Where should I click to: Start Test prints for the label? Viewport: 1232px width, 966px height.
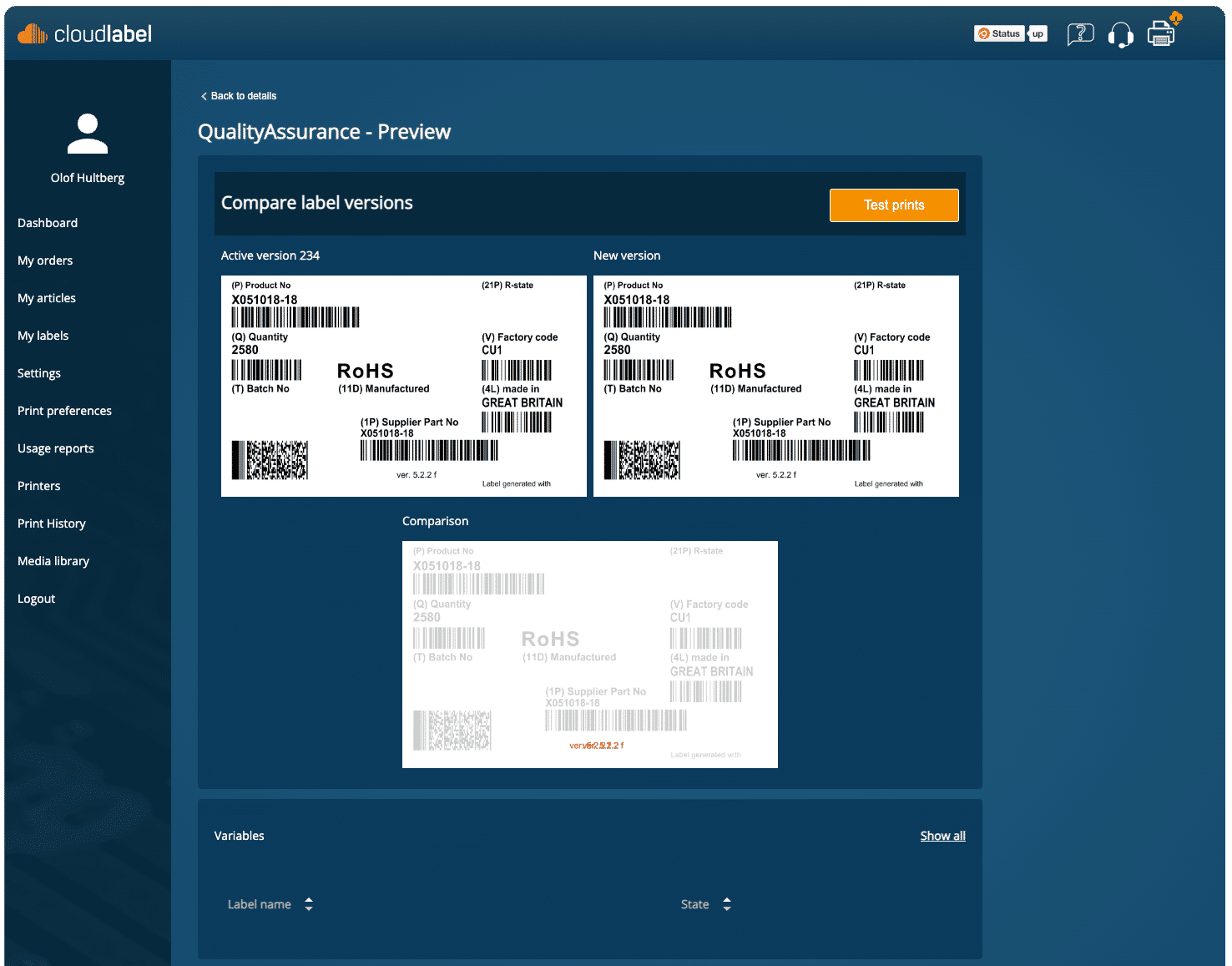coord(894,205)
